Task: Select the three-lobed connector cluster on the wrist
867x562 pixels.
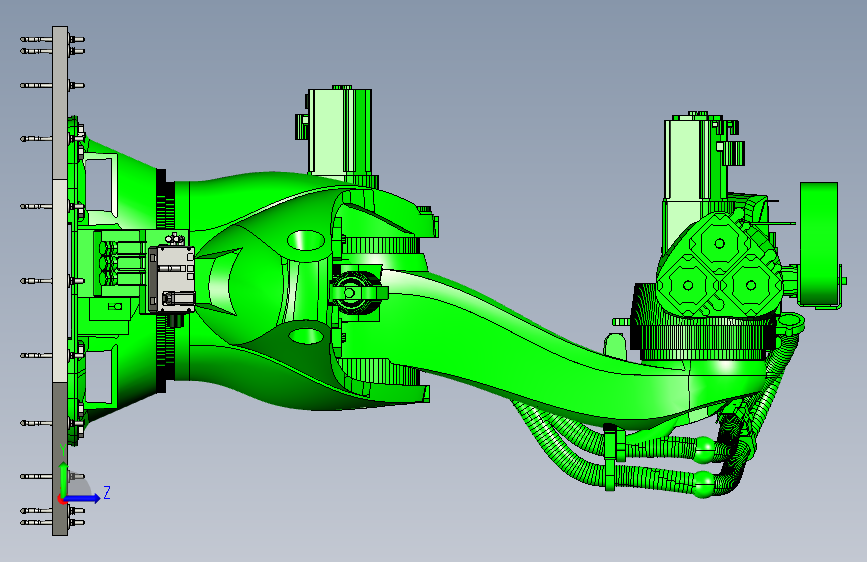Action: (719, 266)
